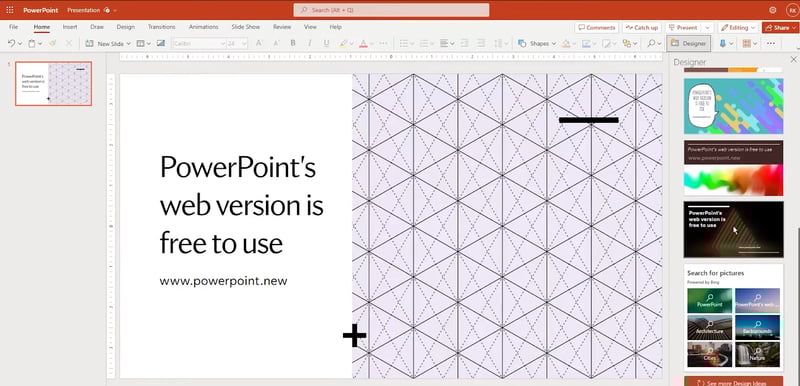Open the Insert tab
The image size is (800, 386).
[70, 27]
